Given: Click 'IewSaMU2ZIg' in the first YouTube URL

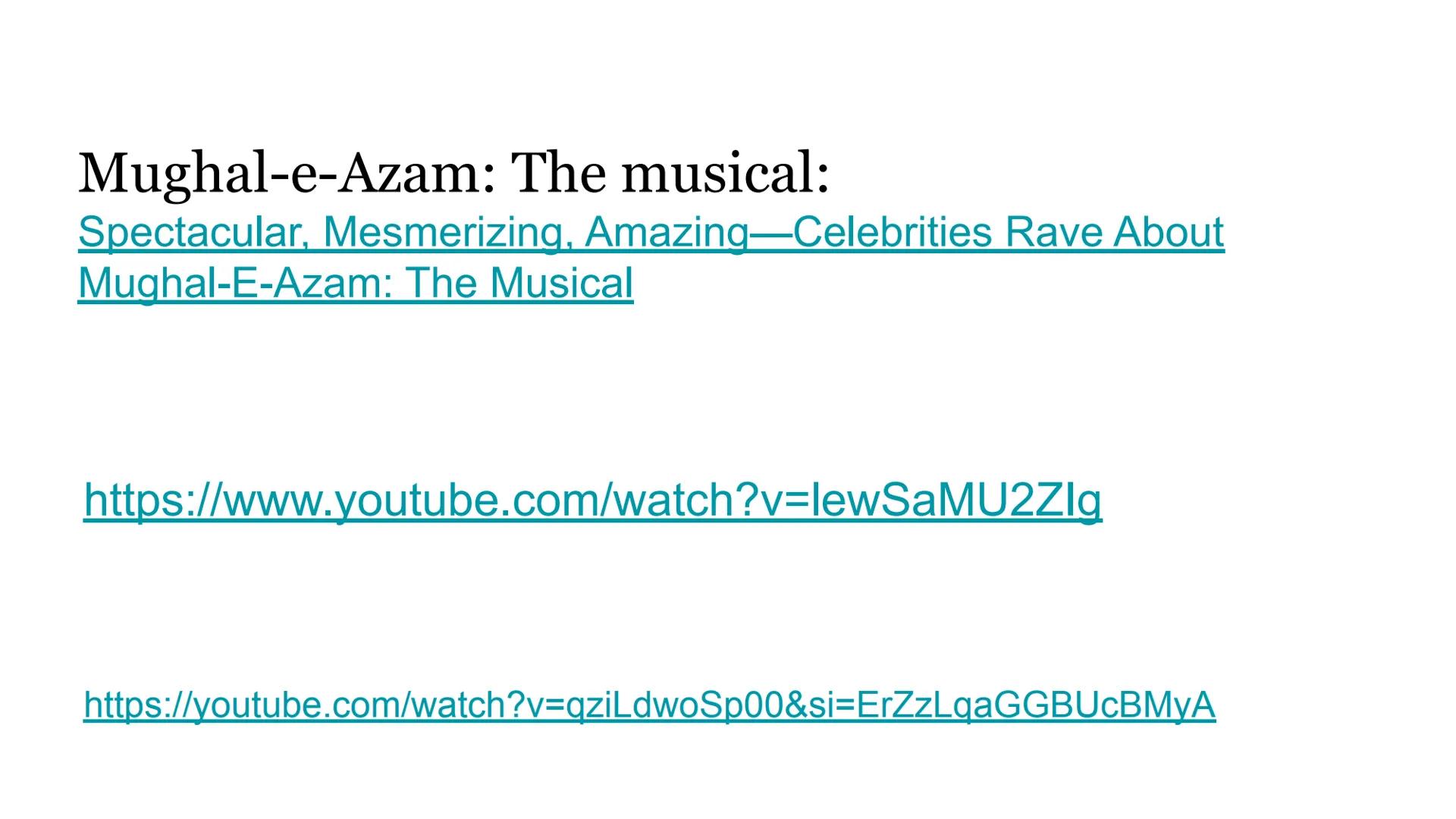Looking at the screenshot, I should tap(955, 500).
